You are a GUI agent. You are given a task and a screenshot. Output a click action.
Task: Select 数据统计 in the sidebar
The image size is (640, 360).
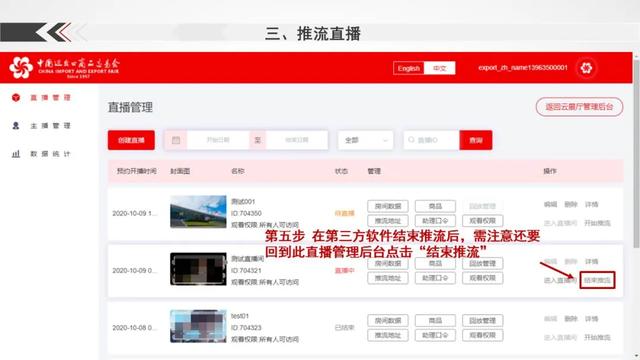50,154
